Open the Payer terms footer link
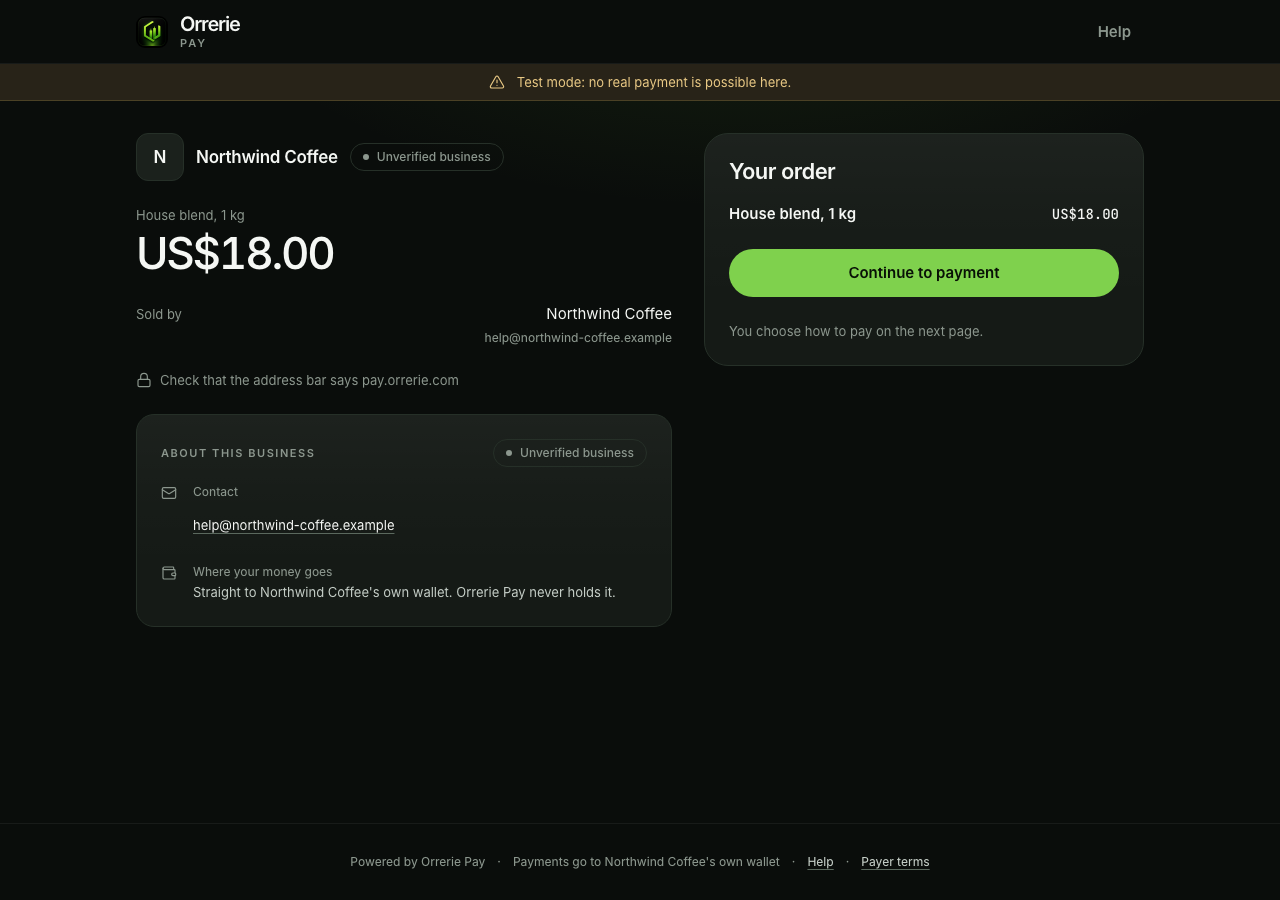1280x900 pixels. pos(895,862)
